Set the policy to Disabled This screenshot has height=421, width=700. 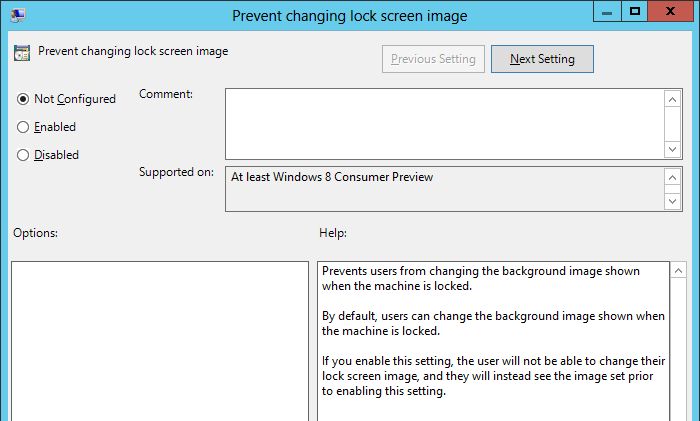(23, 155)
